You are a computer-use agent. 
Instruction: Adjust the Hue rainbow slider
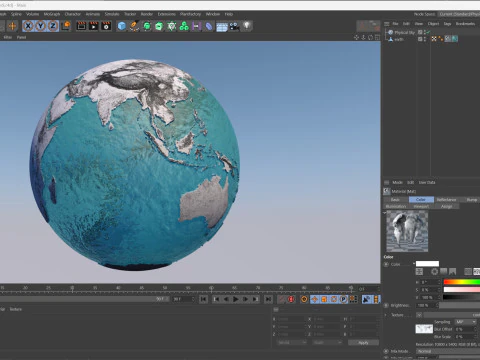click(462, 282)
